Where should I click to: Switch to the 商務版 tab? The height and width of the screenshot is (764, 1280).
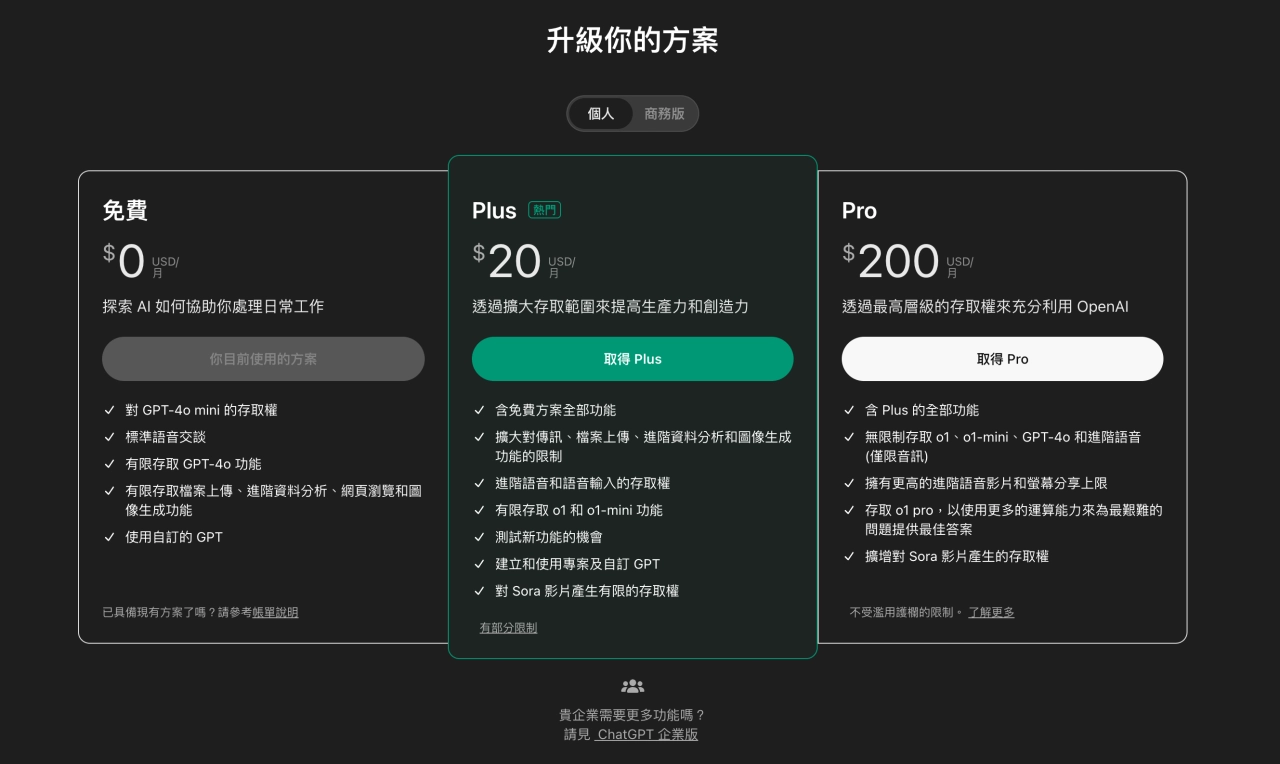pos(665,114)
